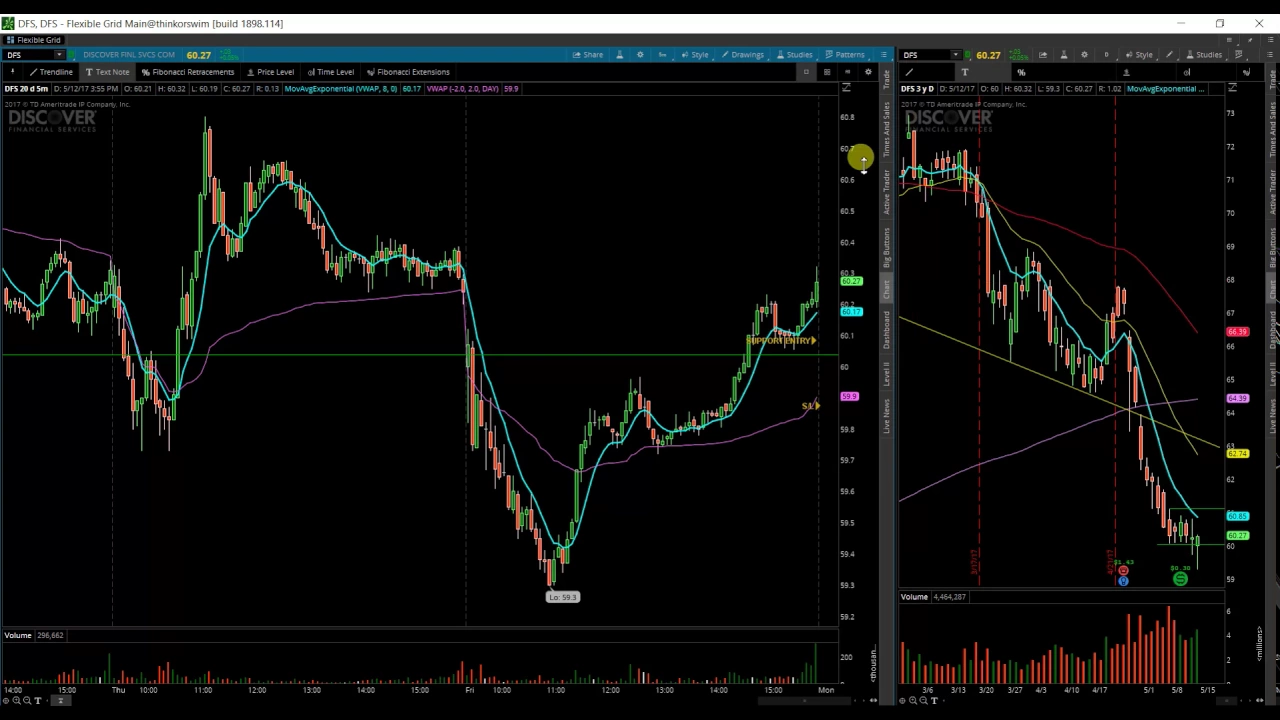Open the Trade side tab beside left chart
Screen dimensions: 1280x720
(886, 79)
